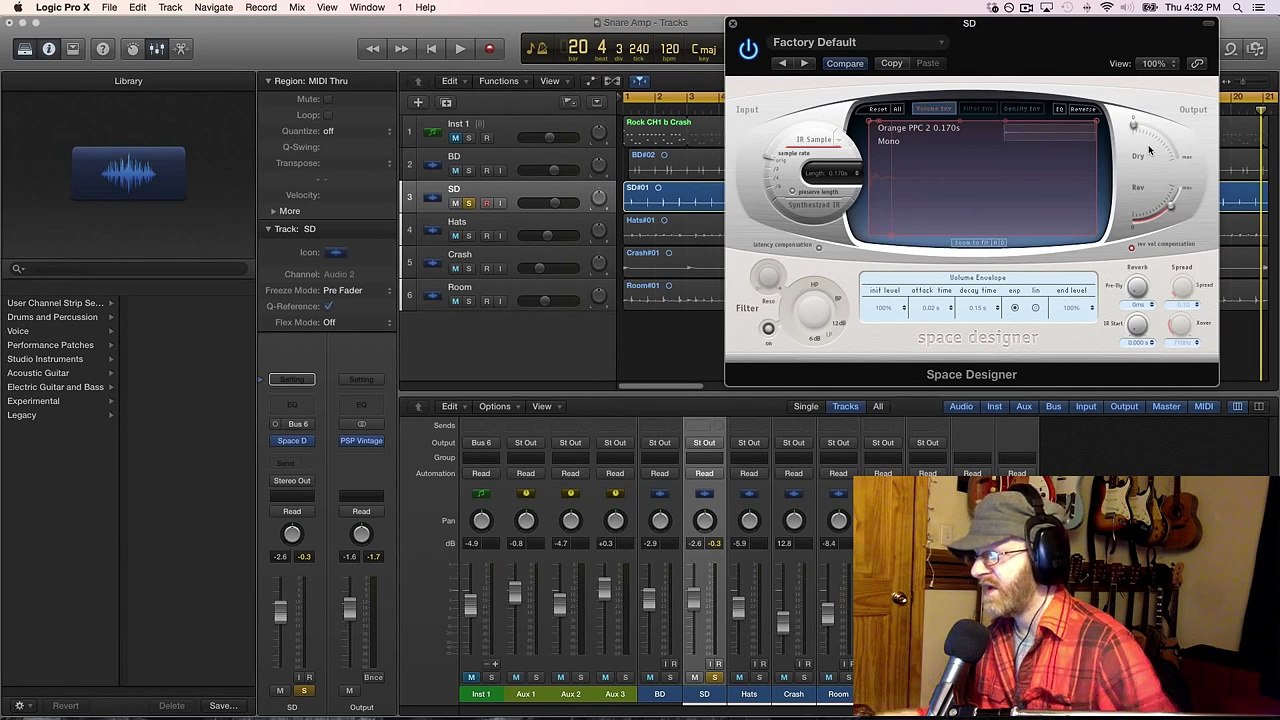Click the Hats audio track icon
Image resolution: width=1280 pixels, height=720 pixels.
tap(432, 229)
